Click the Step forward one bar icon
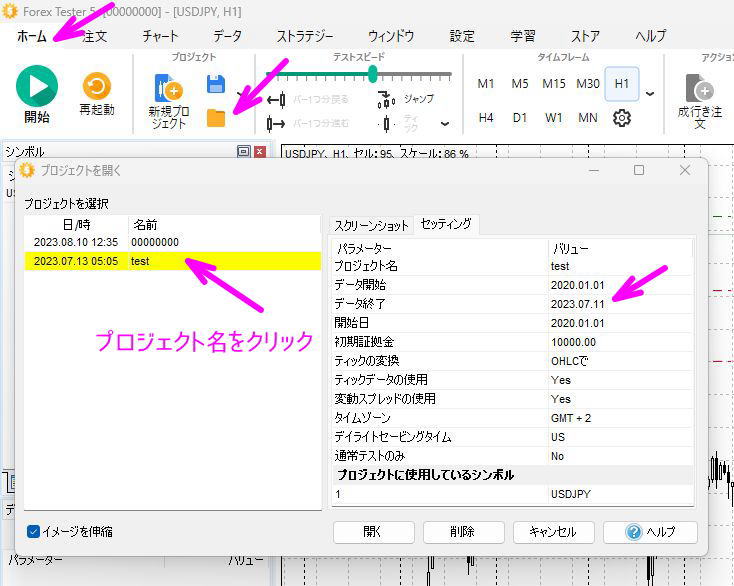The height and width of the screenshot is (586, 734). coord(276,124)
